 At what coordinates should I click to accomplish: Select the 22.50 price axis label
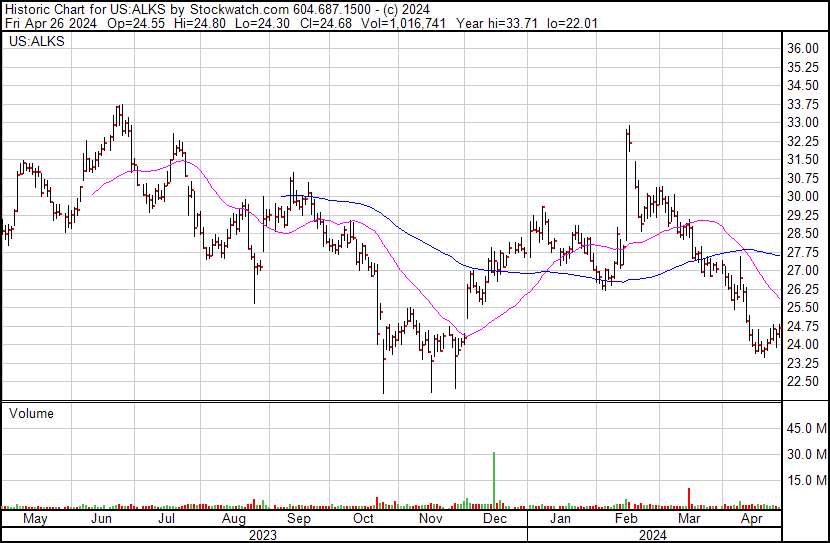803,381
